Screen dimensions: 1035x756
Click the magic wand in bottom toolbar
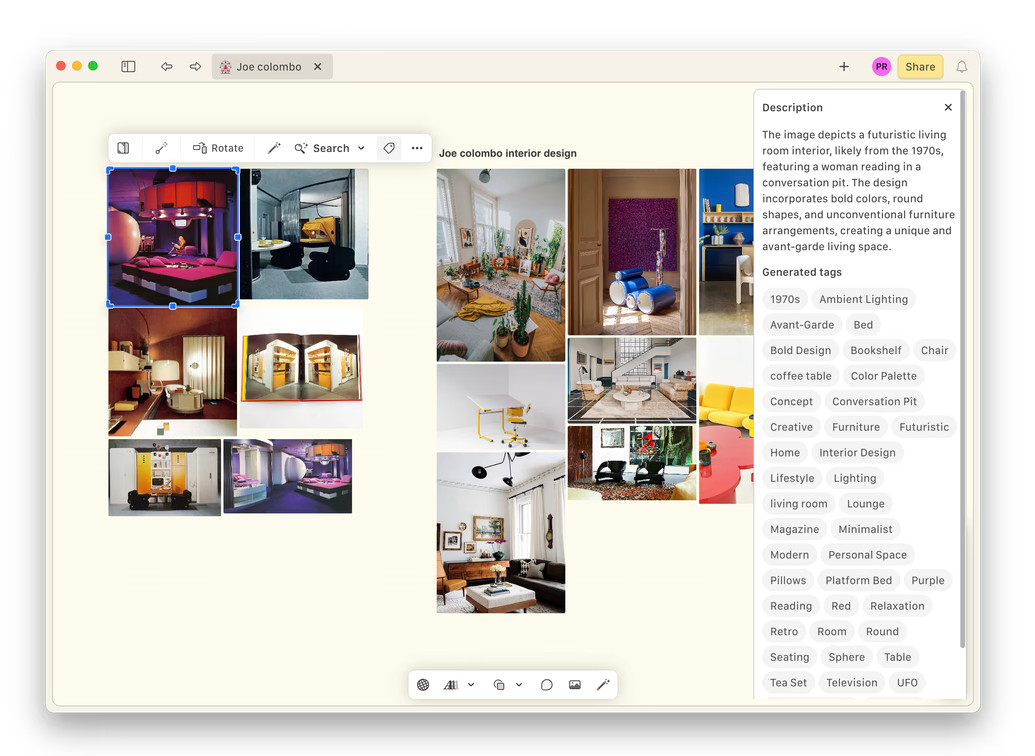click(x=603, y=685)
